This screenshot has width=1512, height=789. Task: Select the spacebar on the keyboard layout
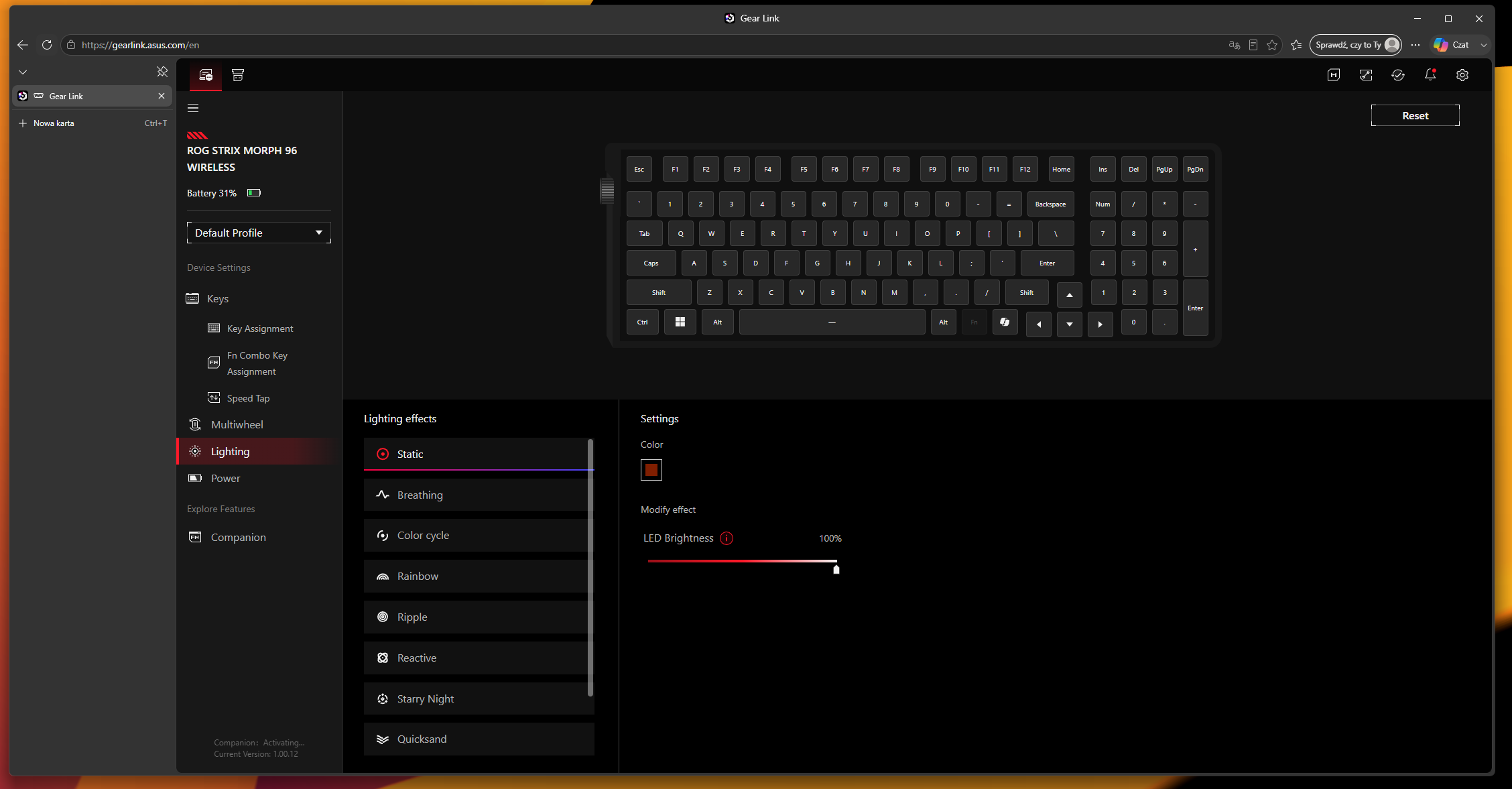[x=832, y=322]
